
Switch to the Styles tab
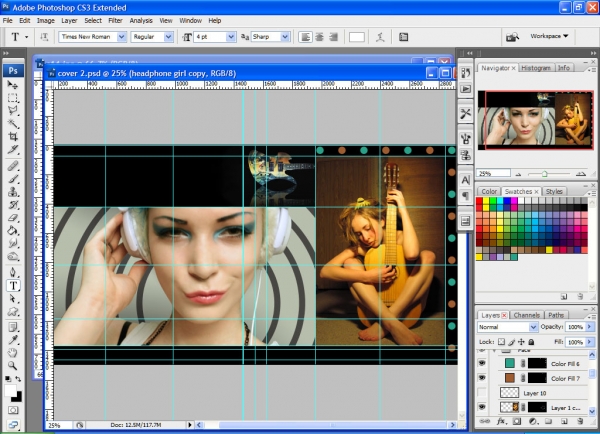coord(554,191)
